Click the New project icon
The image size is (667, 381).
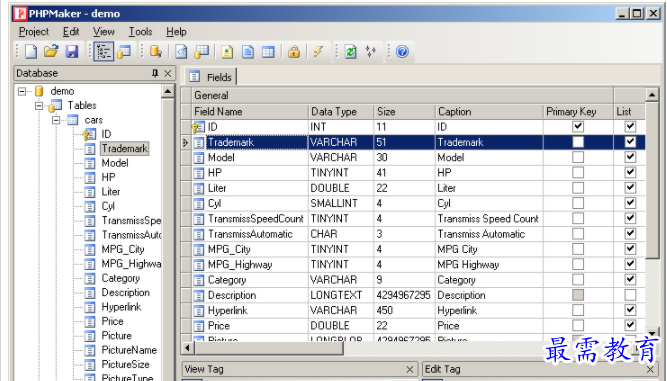(31, 51)
